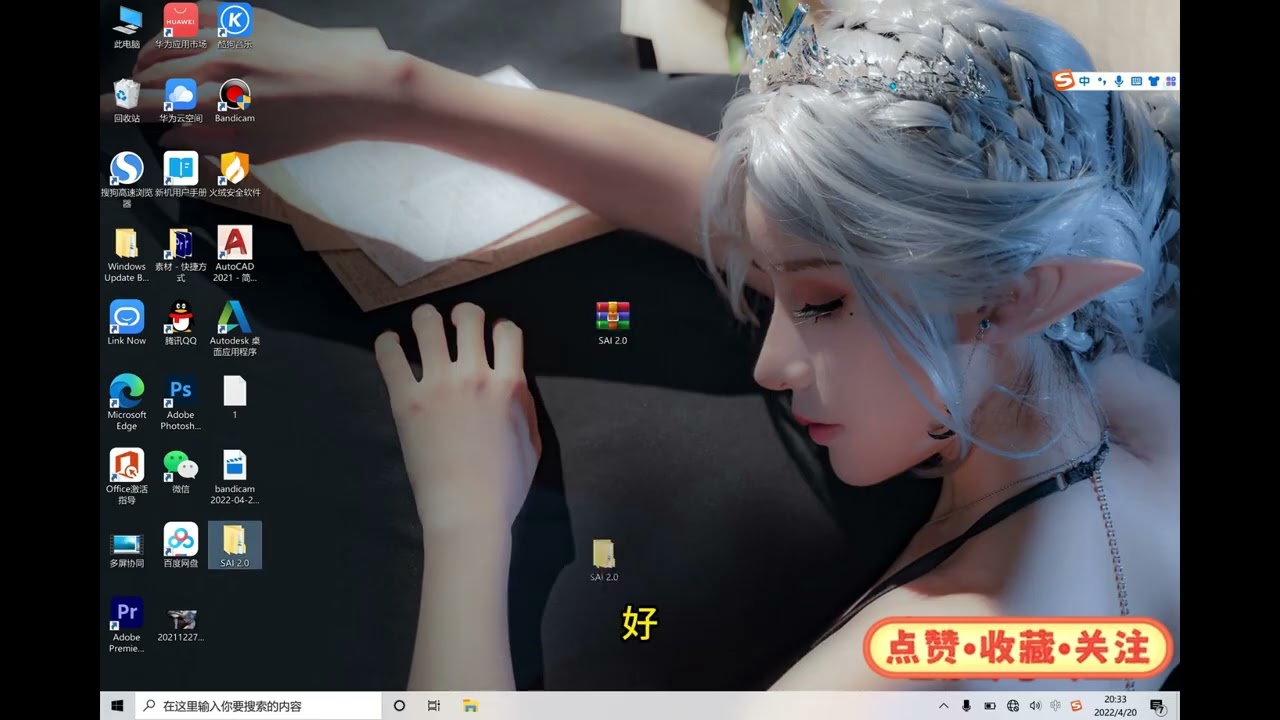Image resolution: width=1280 pixels, height=720 pixels.
Task: Select the 搜狗高速浏览器 icon
Action: click(x=127, y=180)
